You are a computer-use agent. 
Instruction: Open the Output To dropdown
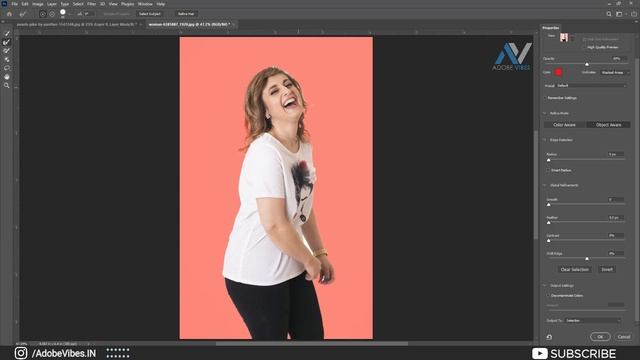coord(593,320)
